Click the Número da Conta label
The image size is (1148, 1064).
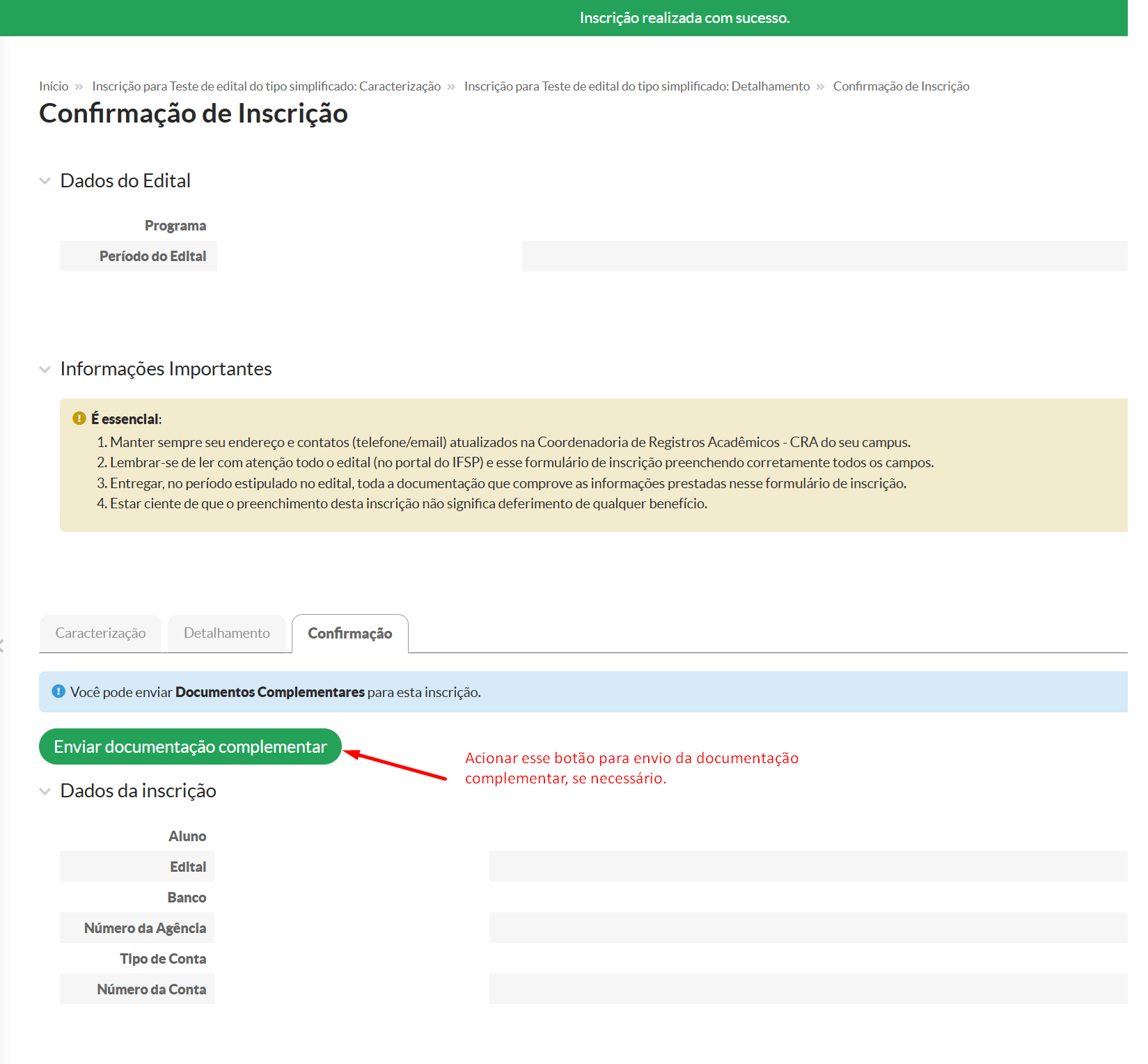coord(151,989)
